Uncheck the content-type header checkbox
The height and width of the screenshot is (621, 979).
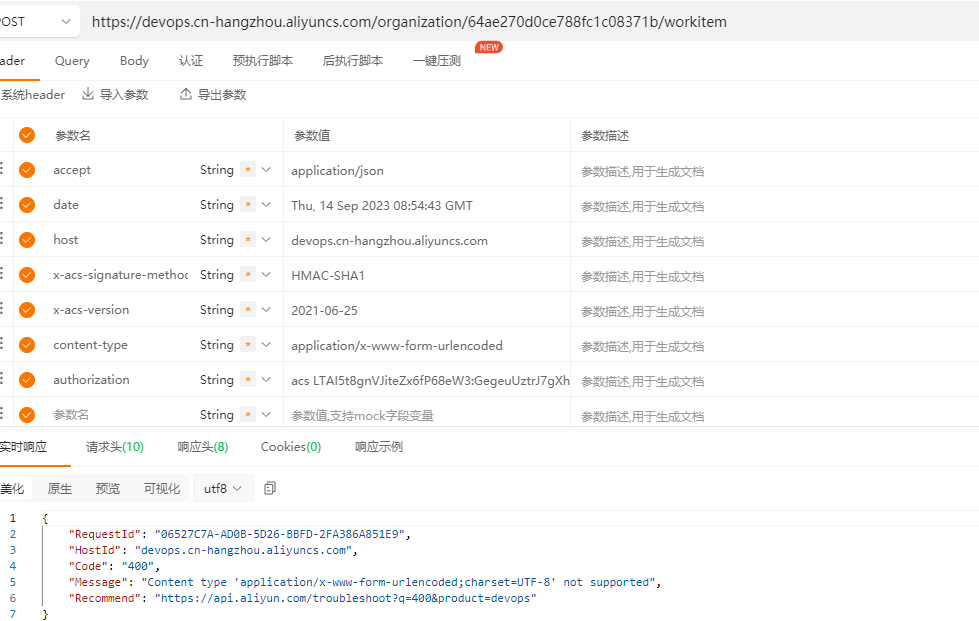pos(27,345)
